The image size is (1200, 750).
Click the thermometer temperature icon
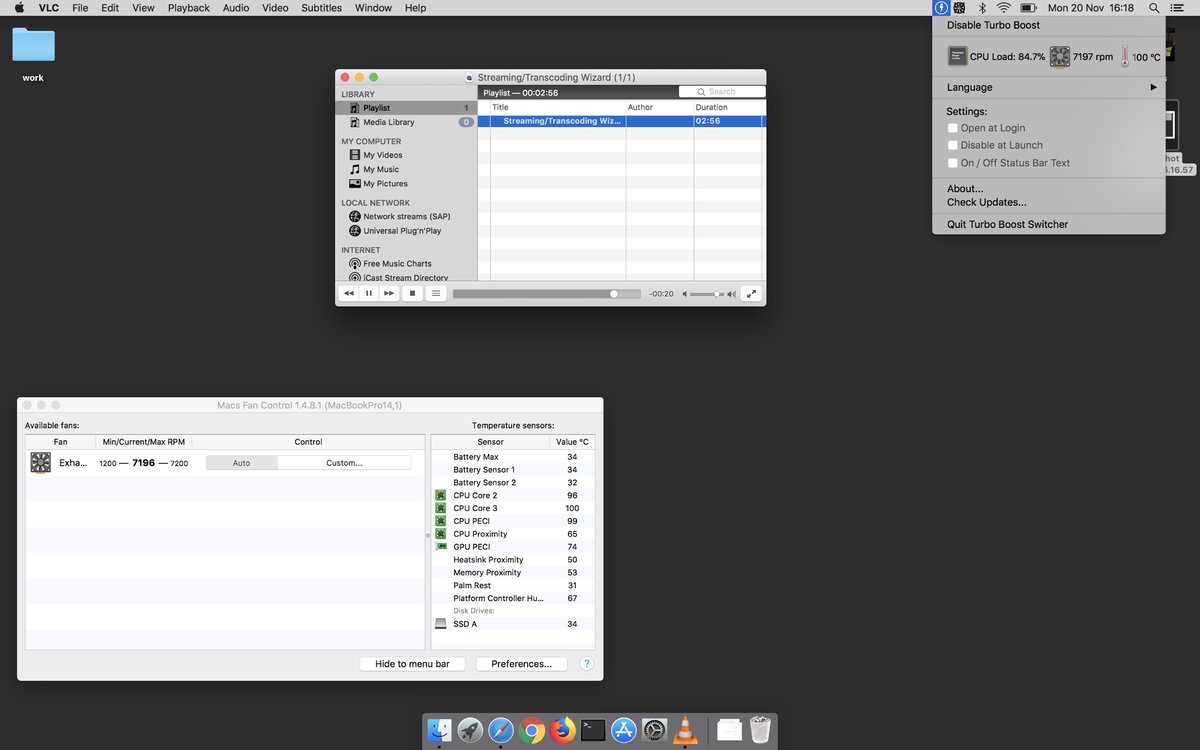pyautogui.click(x=1125, y=57)
